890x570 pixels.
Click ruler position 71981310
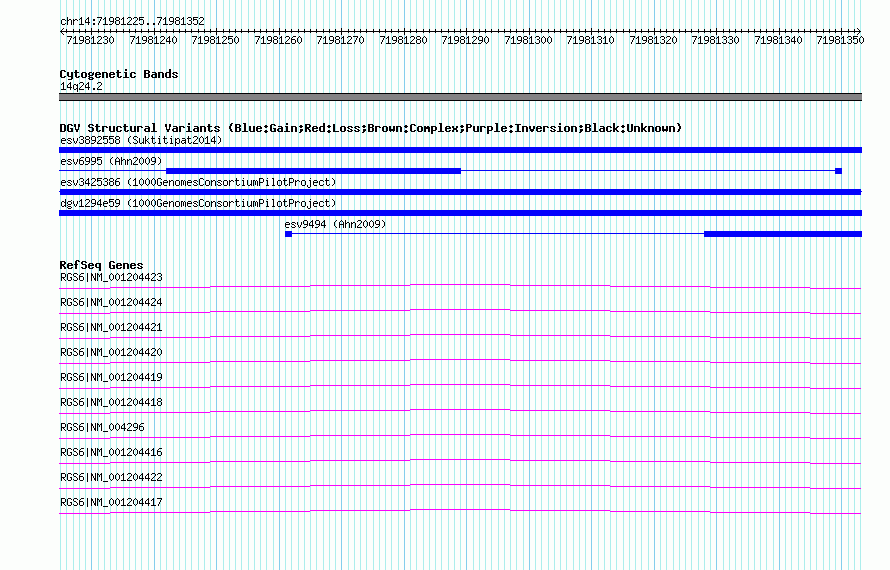[590, 40]
